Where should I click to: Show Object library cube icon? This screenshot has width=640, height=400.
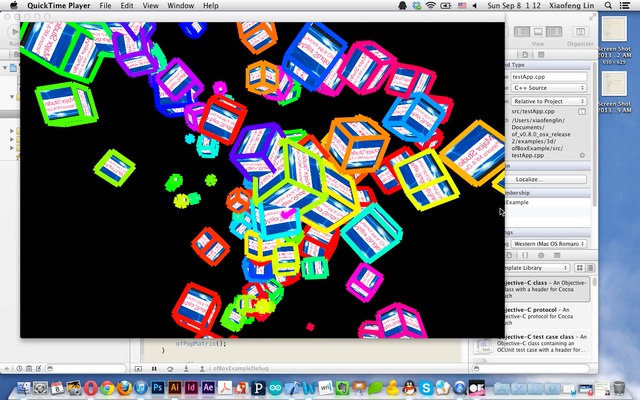click(541, 255)
